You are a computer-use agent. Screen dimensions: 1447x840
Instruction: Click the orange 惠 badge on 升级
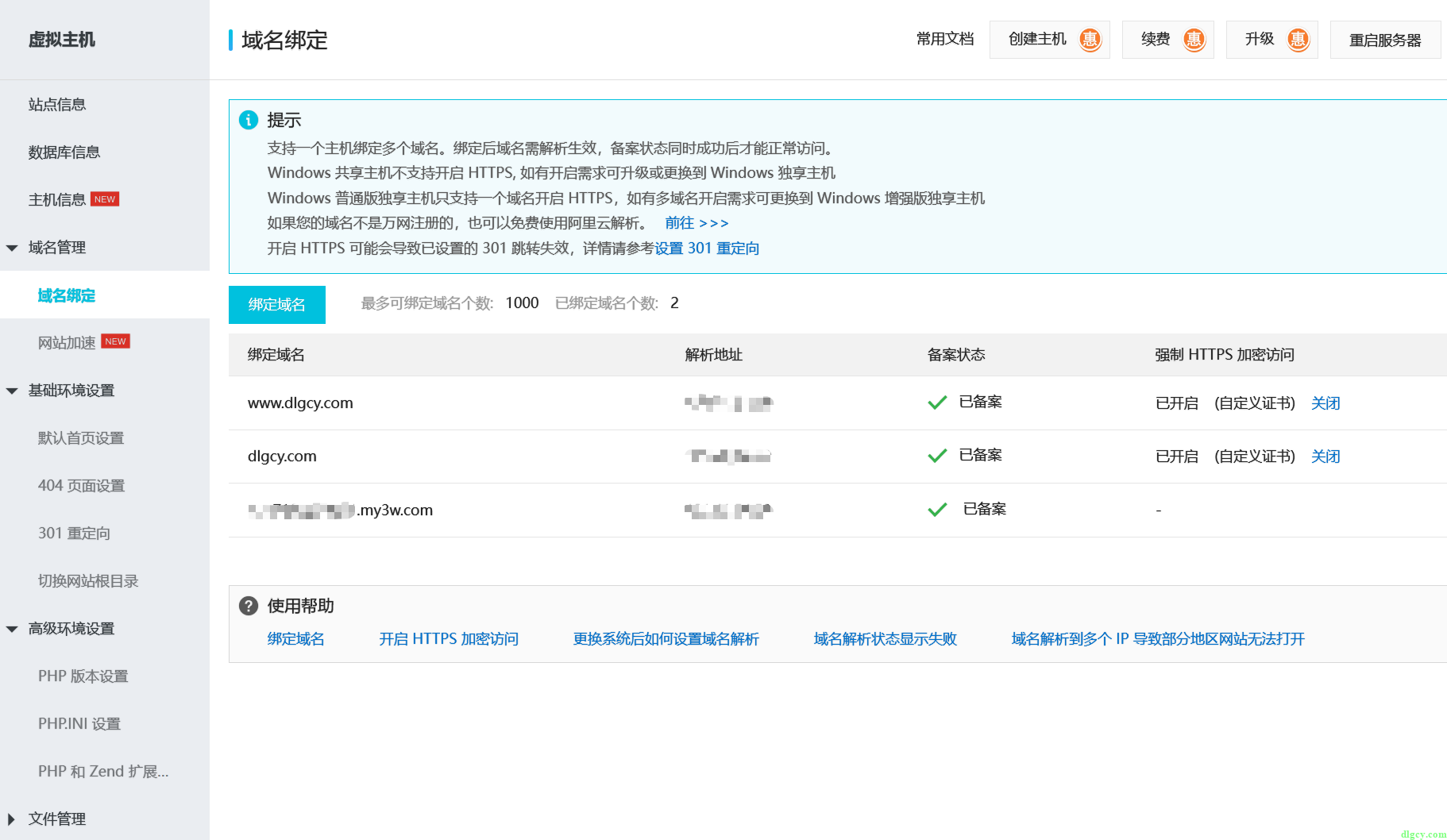[1298, 39]
